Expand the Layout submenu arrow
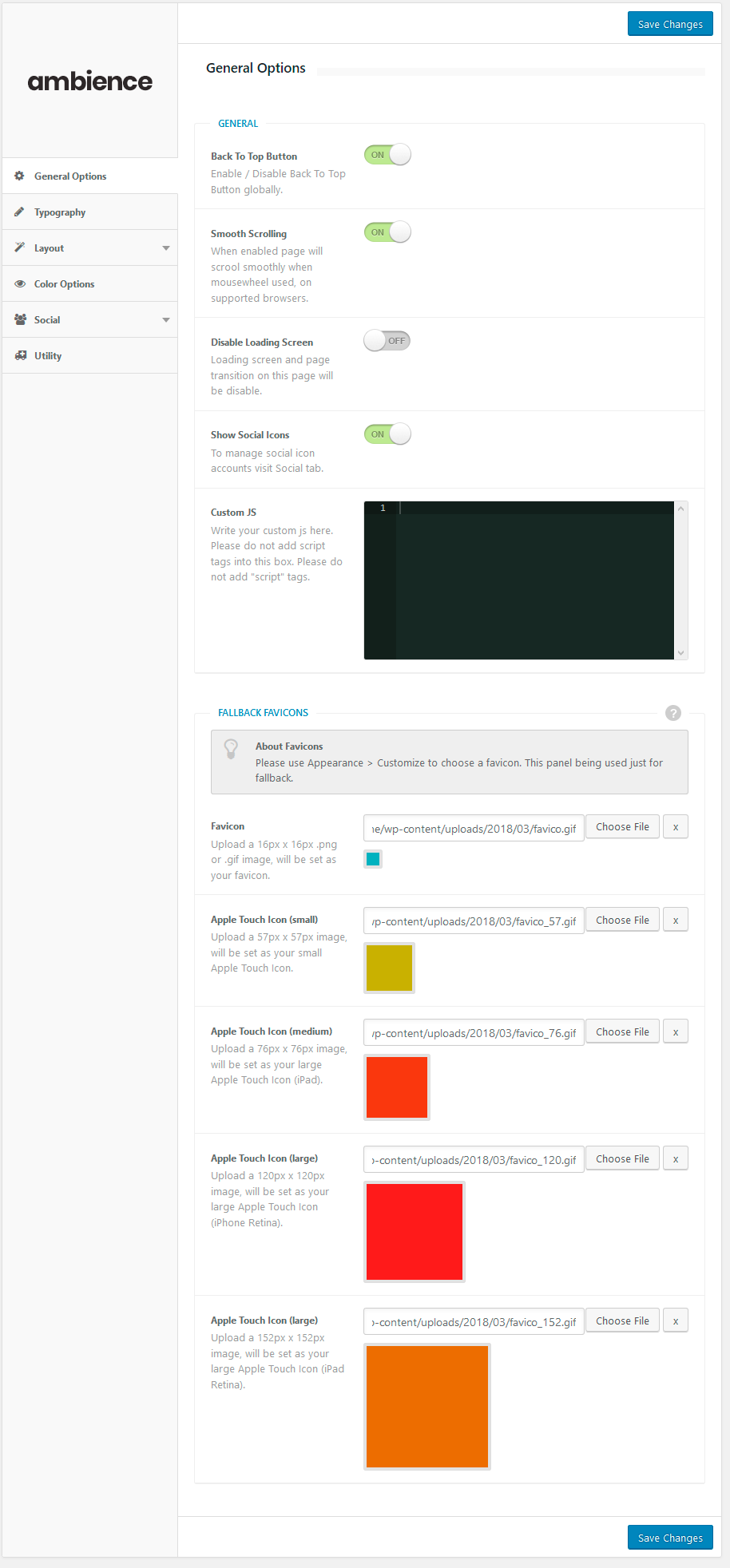Viewport: 730px width, 1568px height. click(166, 248)
